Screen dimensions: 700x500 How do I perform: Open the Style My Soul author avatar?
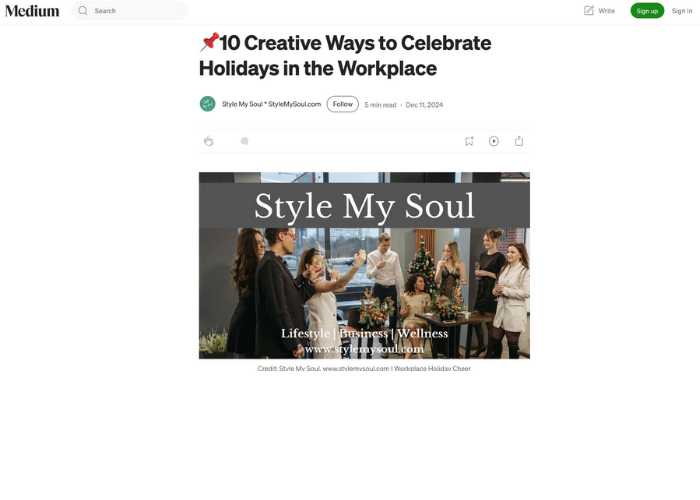pos(208,104)
